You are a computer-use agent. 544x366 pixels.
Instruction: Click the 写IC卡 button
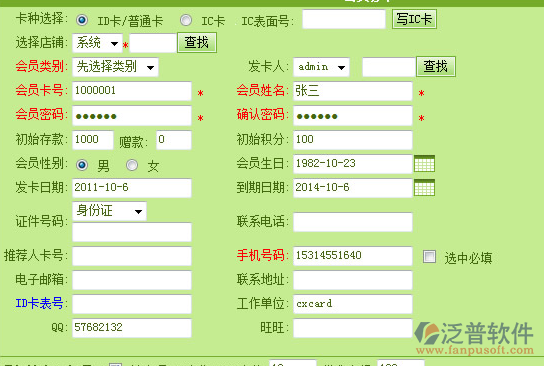pos(414,19)
